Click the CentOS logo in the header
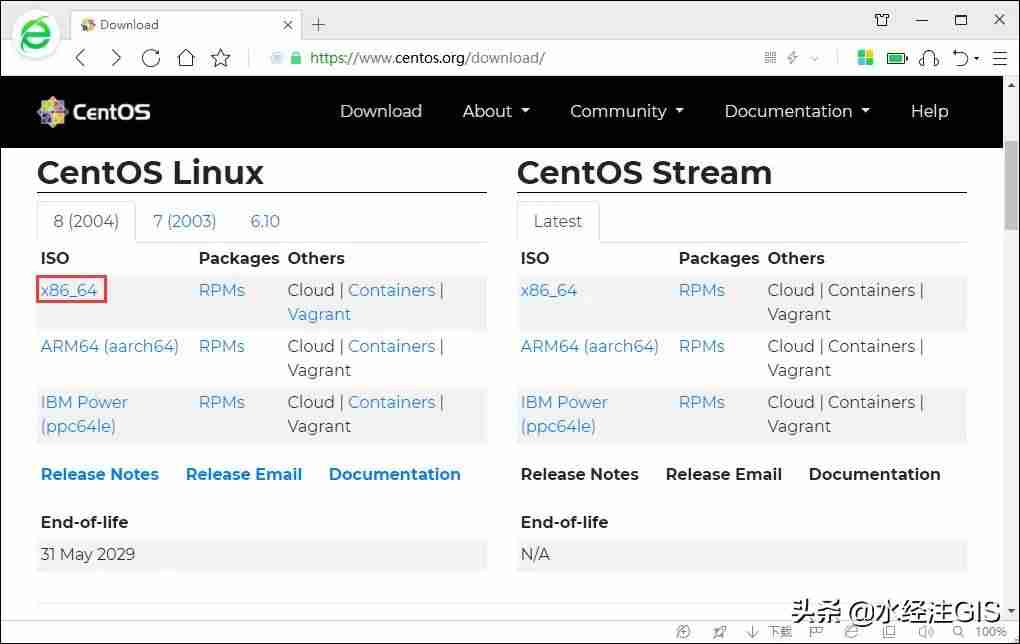The width and height of the screenshot is (1020, 644). tap(94, 112)
